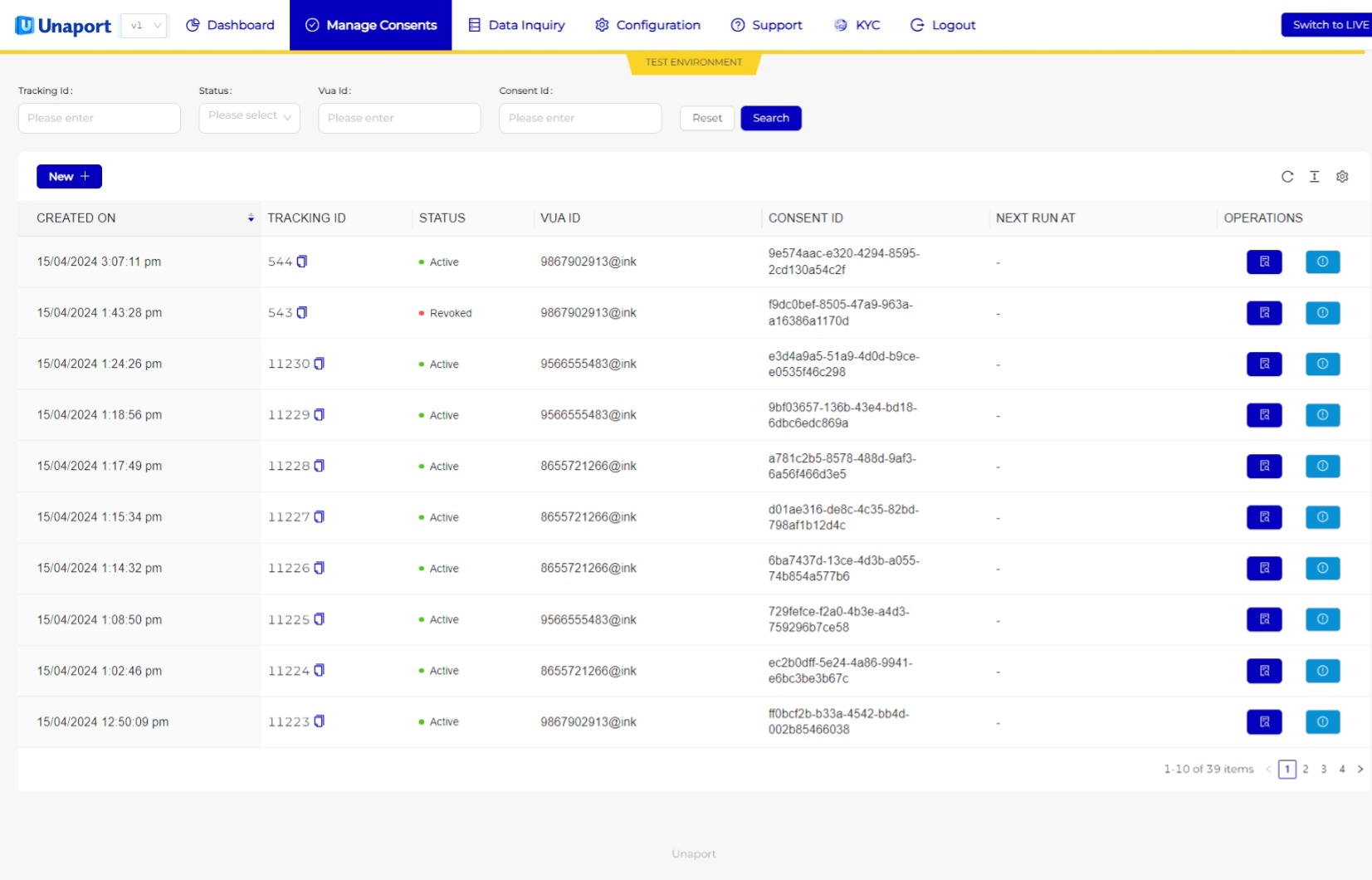Click the light-blue info icon for 11230
The height and width of the screenshot is (880, 1372).
click(x=1323, y=364)
